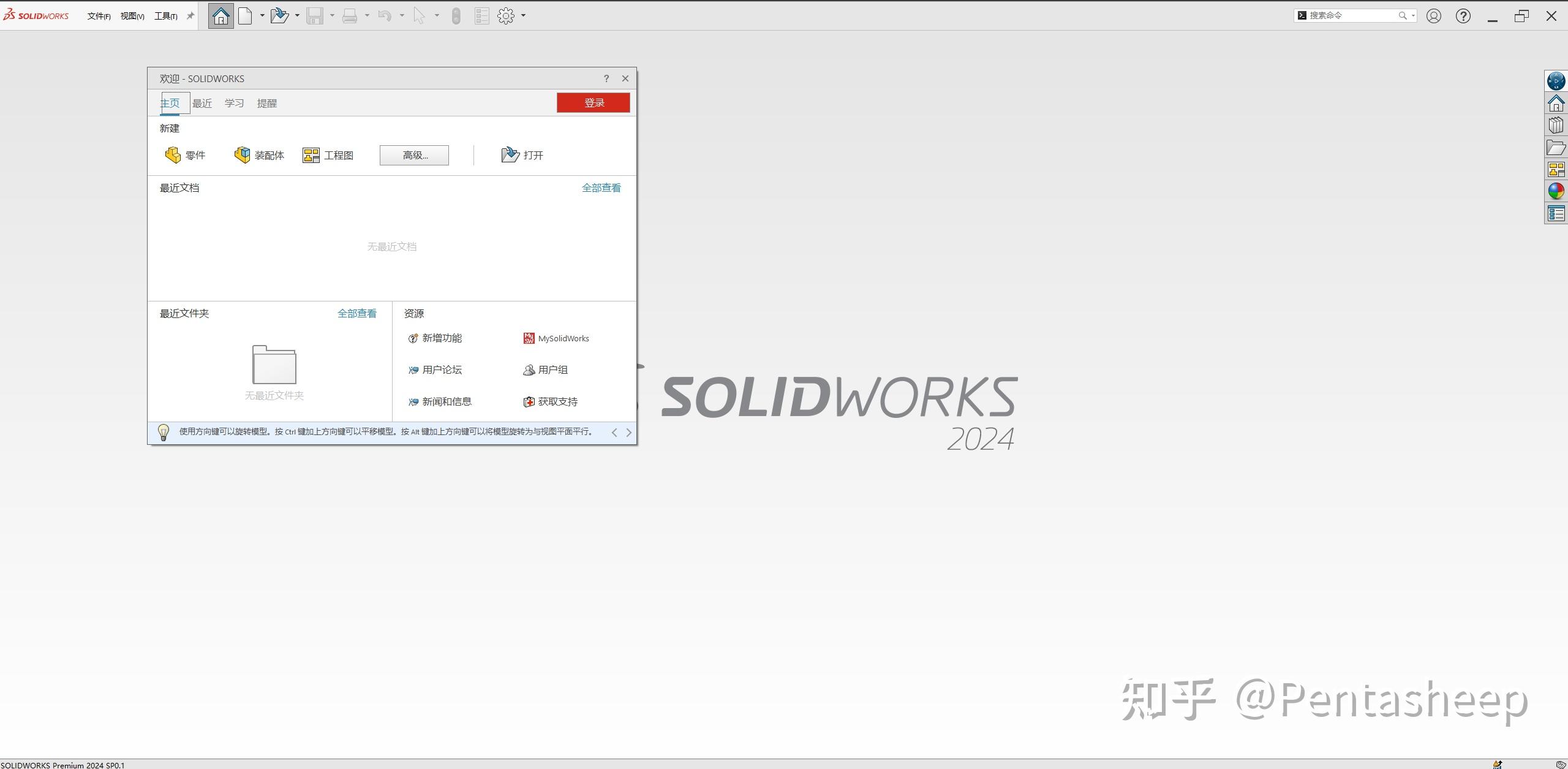Create a new Drawing (工程图)

point(328,155)
